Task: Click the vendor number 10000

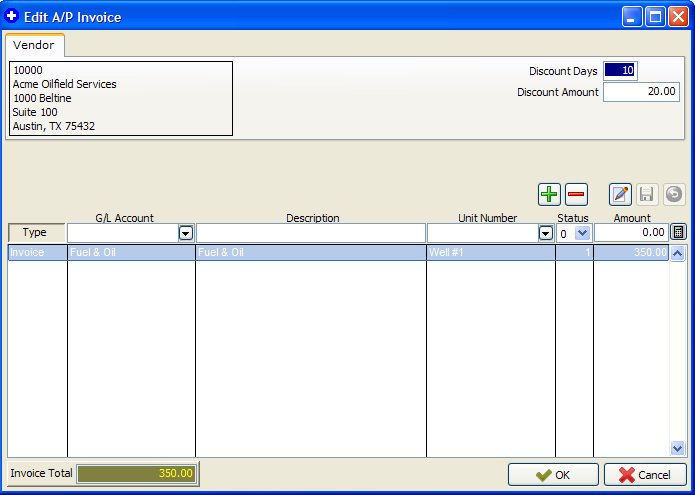Action: pos(28,70)
